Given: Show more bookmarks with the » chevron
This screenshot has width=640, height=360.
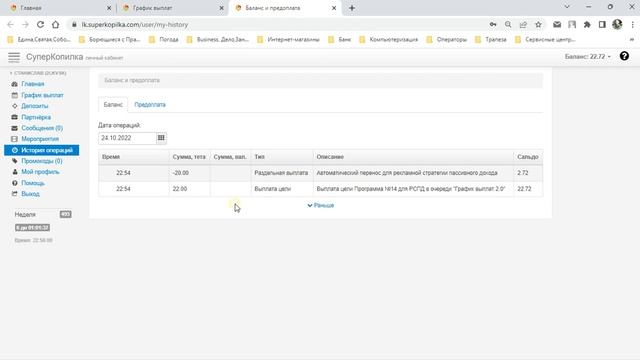Looking at the screenshot, I should [x=632, y=40].
